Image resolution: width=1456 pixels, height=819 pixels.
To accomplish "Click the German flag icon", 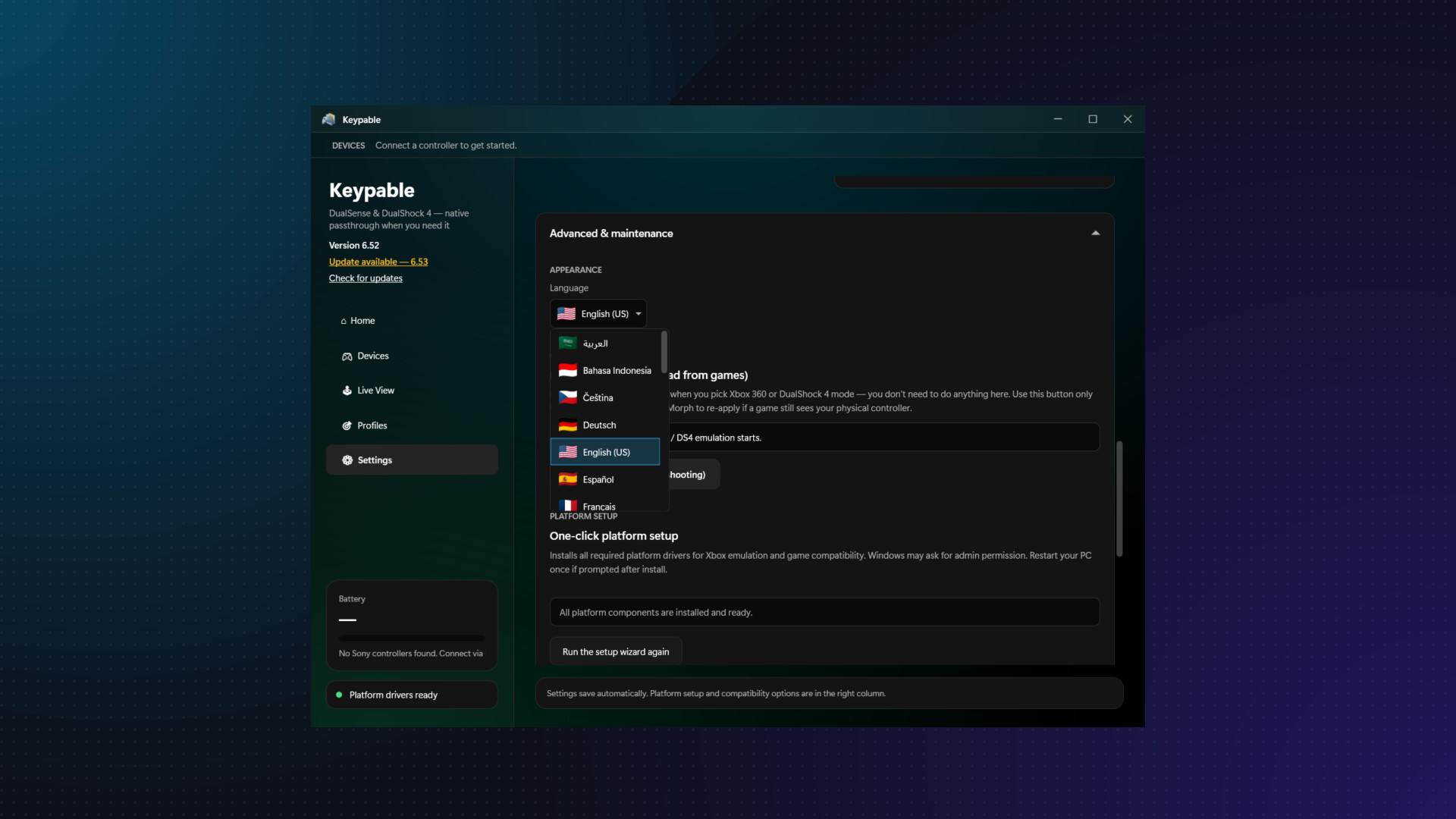I will click(568, 425).
